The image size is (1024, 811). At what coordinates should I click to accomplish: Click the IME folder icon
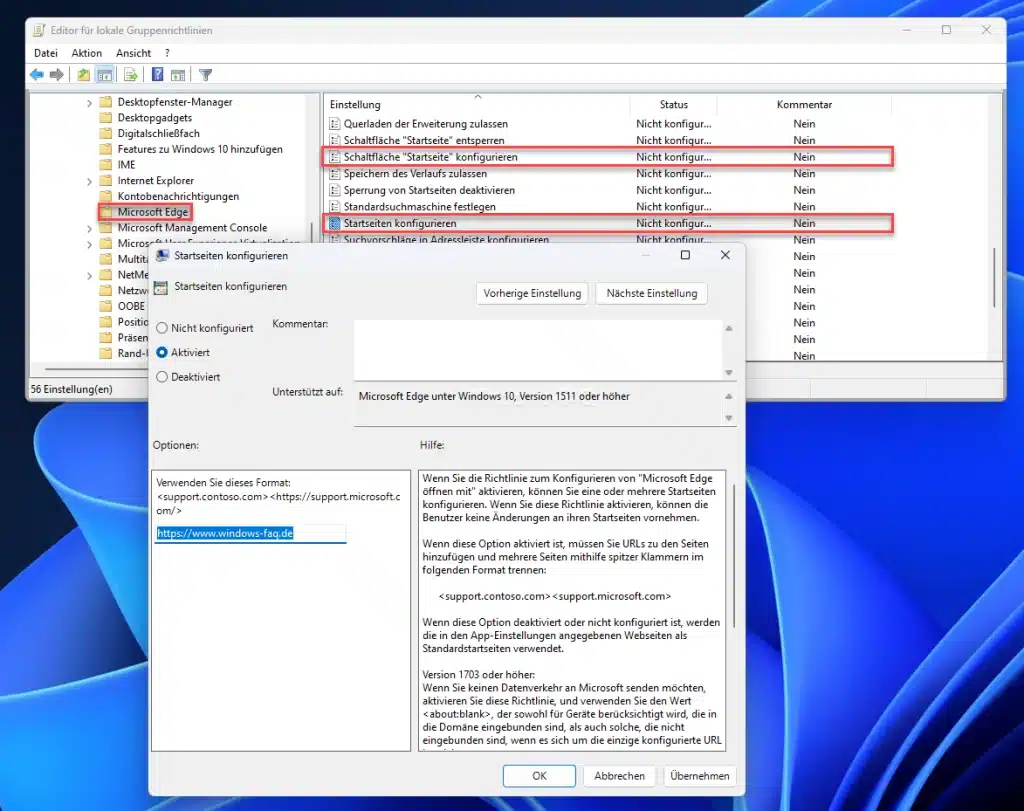point(106,165)
